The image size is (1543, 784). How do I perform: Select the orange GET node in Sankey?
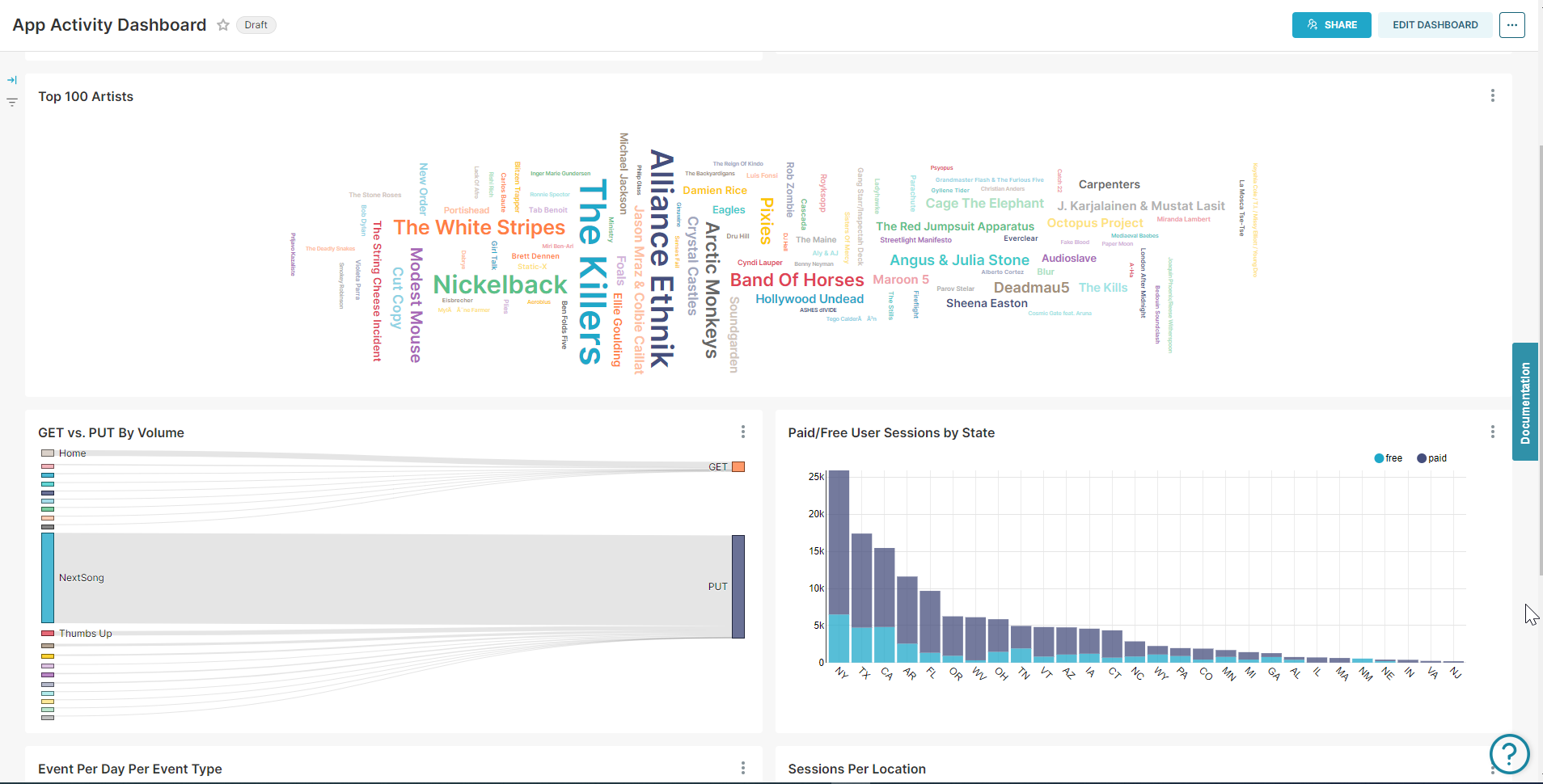click(738, 467)
